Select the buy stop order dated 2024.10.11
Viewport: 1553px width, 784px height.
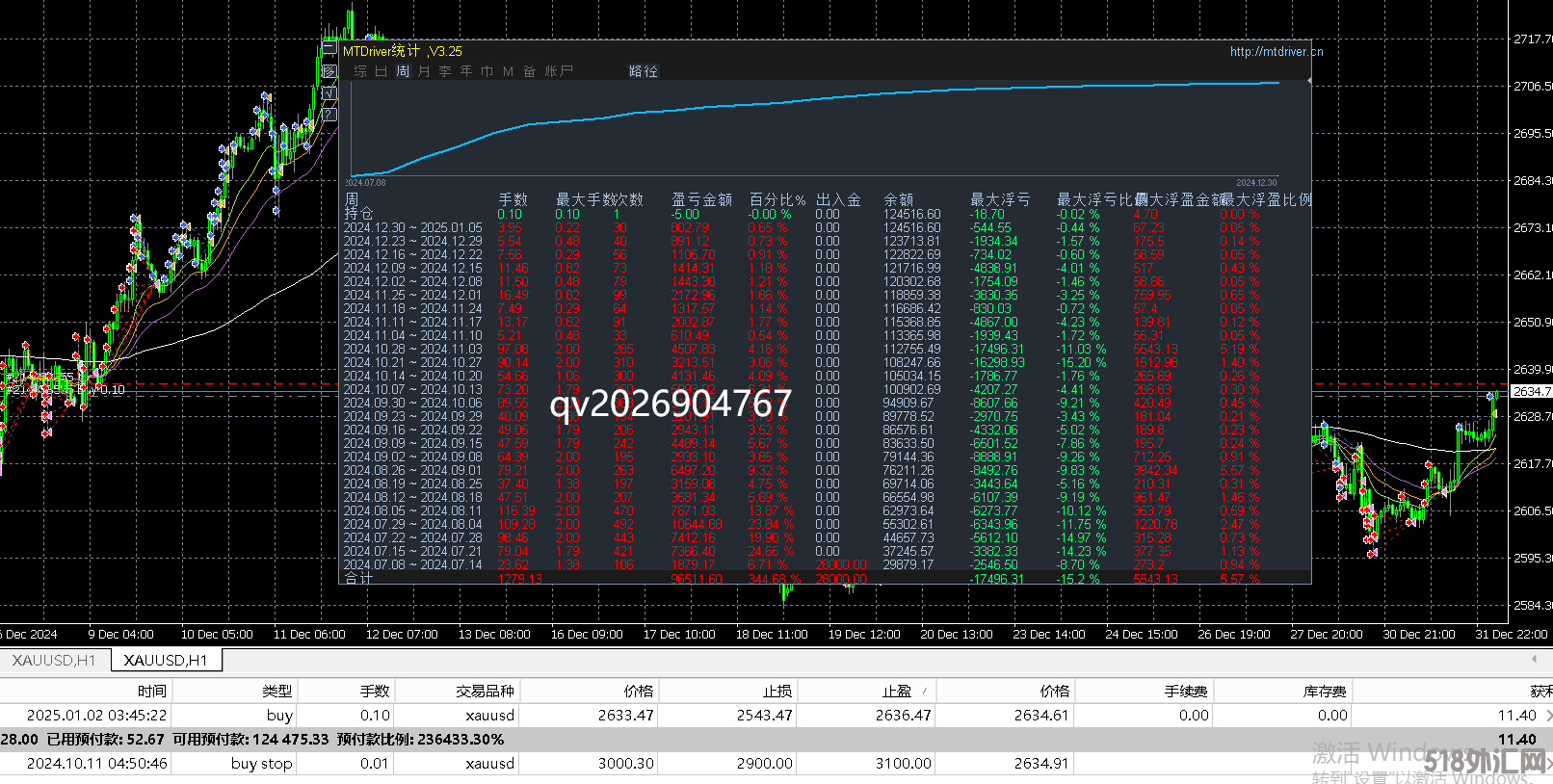pyautogui.click(x=776, y=763)
